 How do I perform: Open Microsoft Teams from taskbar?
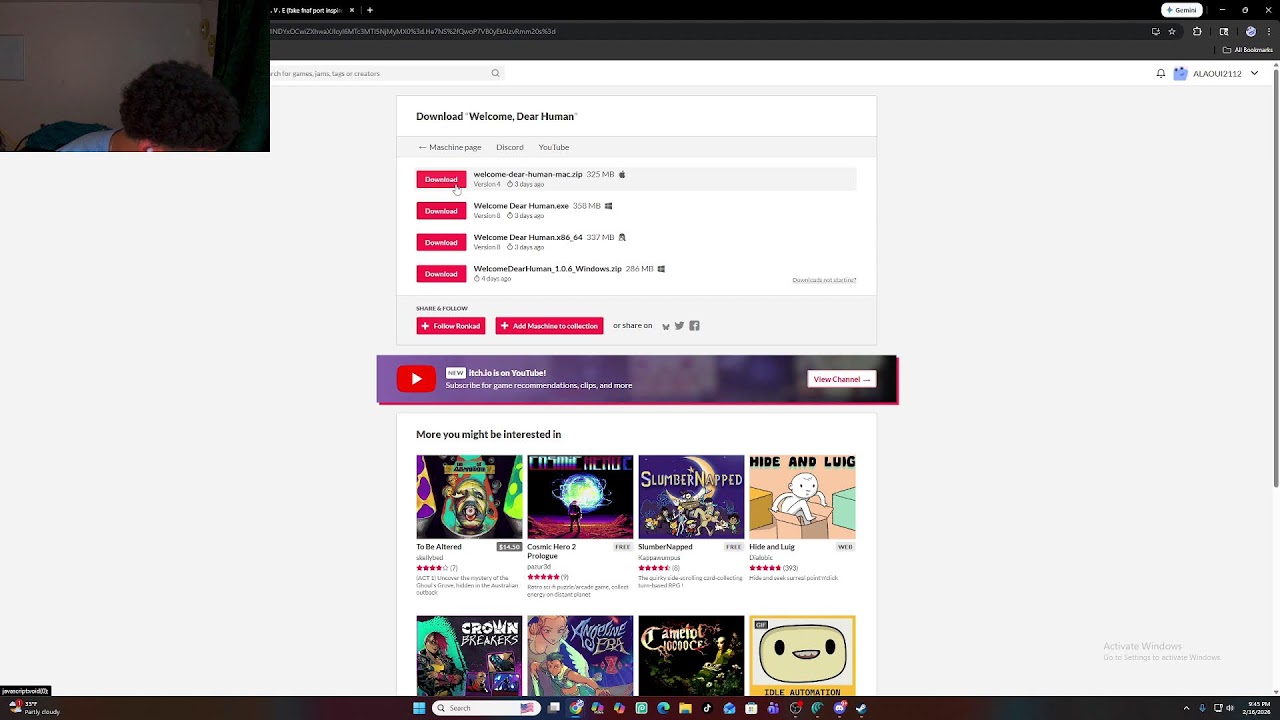pos(773,708)
